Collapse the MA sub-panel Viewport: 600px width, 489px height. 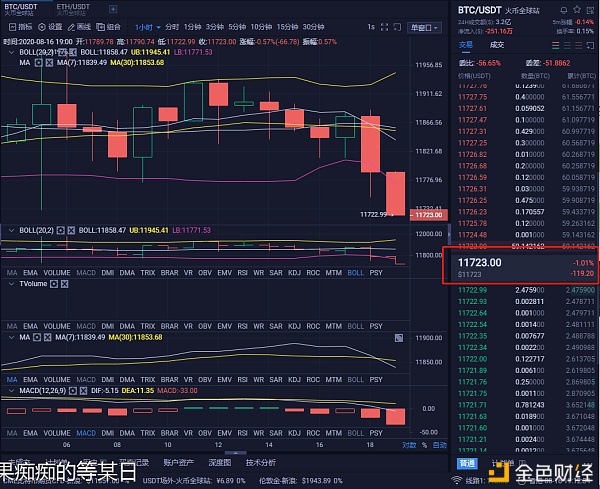11,337
